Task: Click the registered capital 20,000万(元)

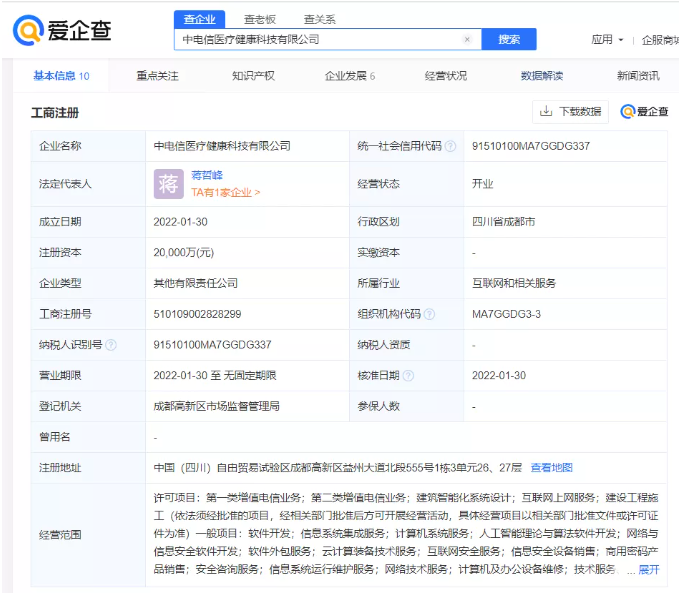Action: point(184,253)
